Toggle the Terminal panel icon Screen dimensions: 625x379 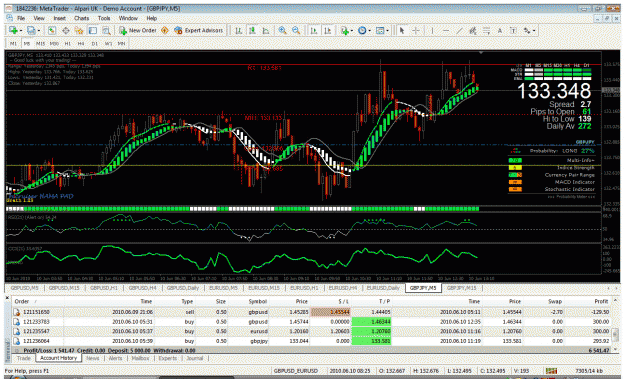tap(92, 30)
